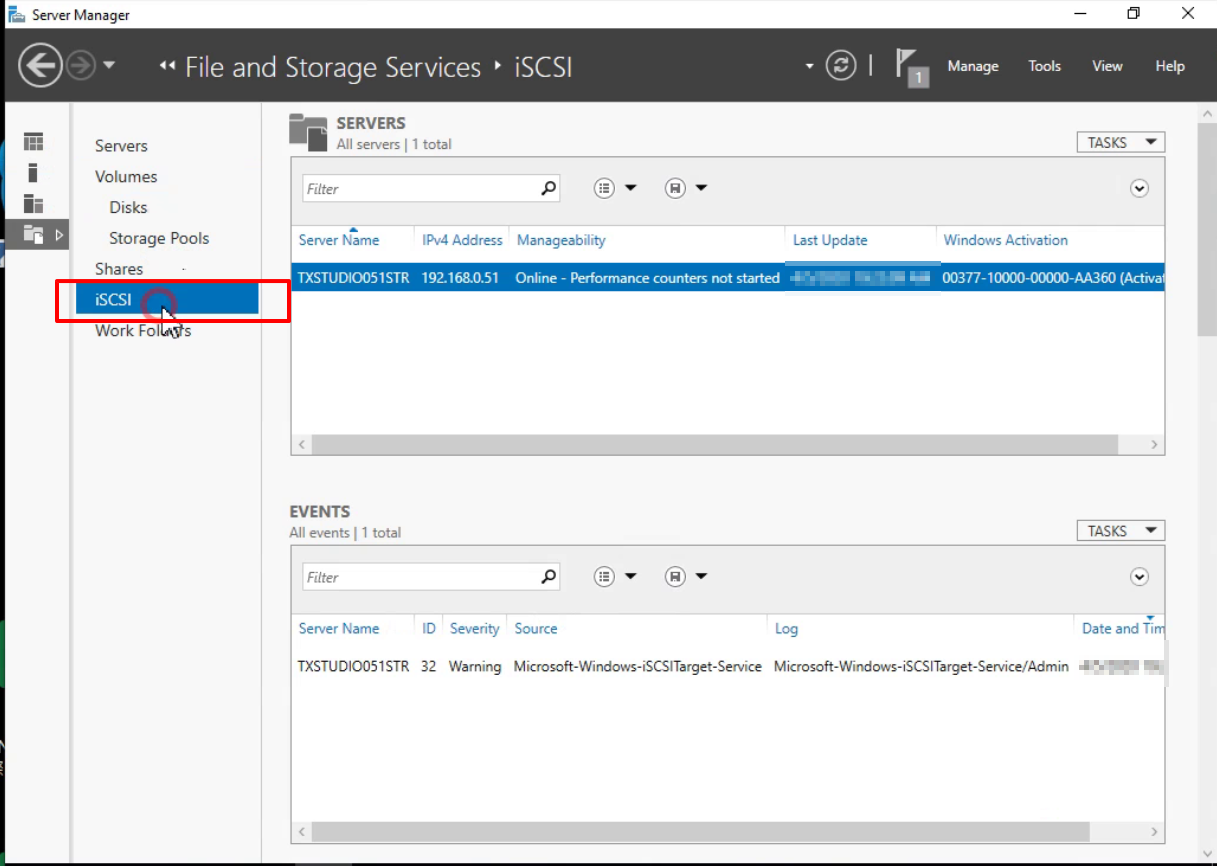Viewport: 1217px width, 866px height.
Task: Open the Manage menu
Action: 973,66
